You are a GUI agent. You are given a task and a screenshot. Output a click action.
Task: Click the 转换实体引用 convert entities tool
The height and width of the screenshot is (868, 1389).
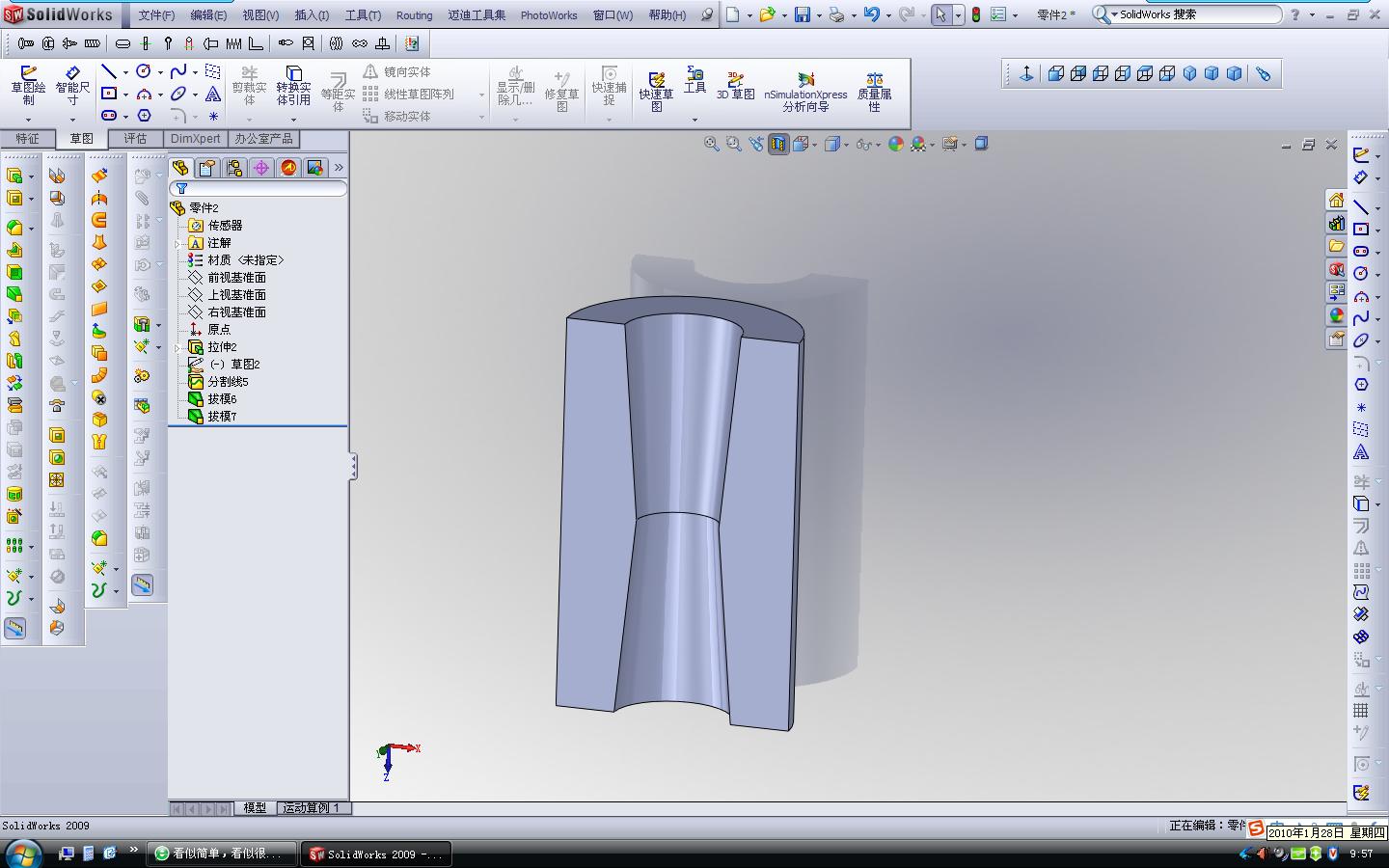(x=293, y=86)
